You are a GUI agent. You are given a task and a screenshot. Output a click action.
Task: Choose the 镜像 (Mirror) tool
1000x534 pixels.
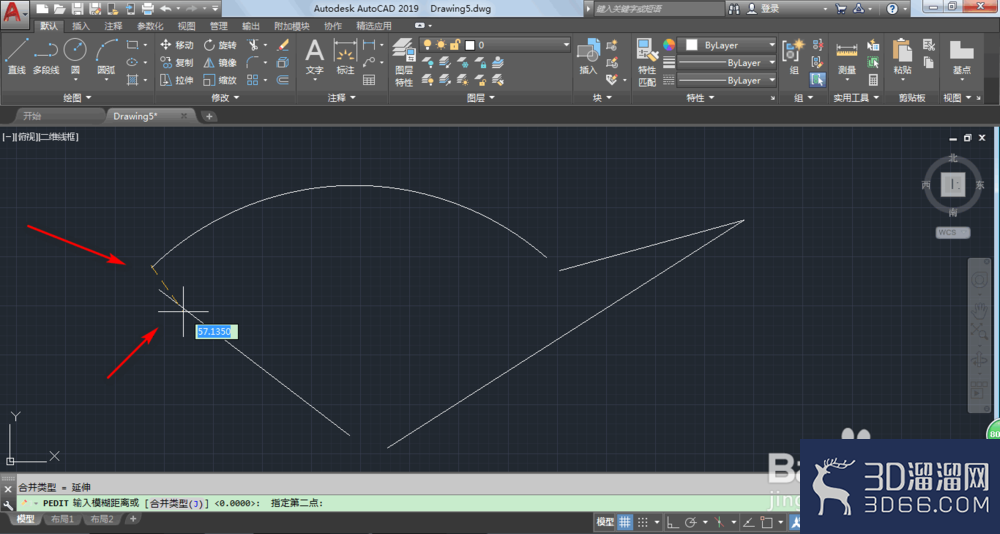point(220,63)
